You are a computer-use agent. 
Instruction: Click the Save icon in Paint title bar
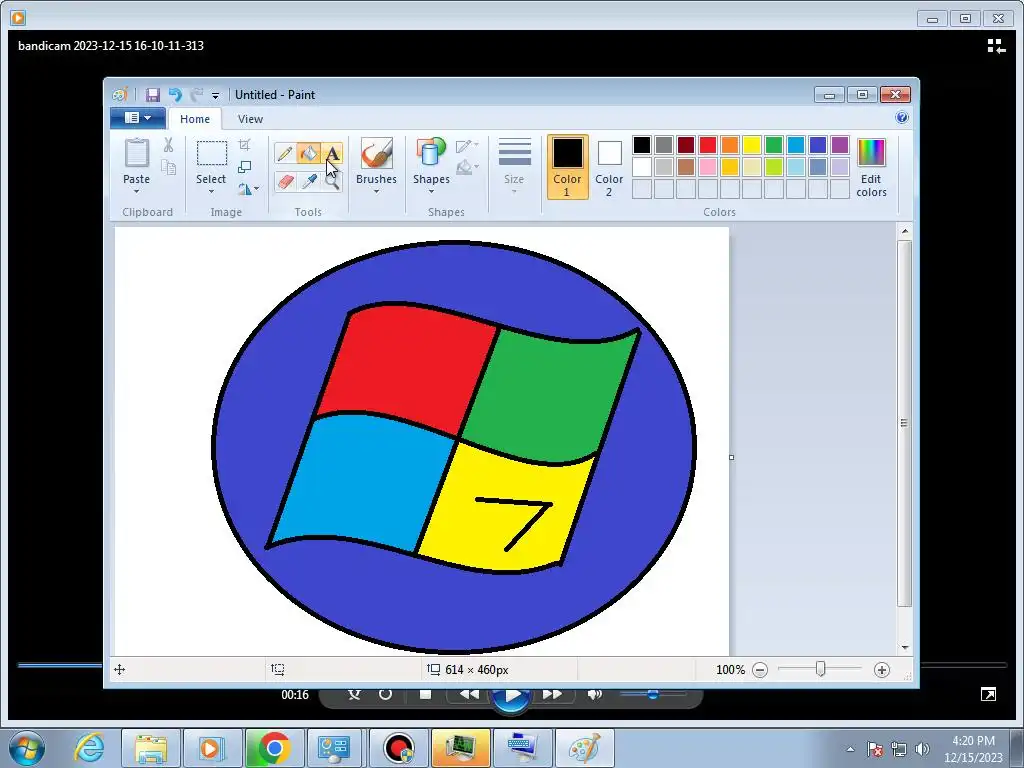[x=153, y=95]
